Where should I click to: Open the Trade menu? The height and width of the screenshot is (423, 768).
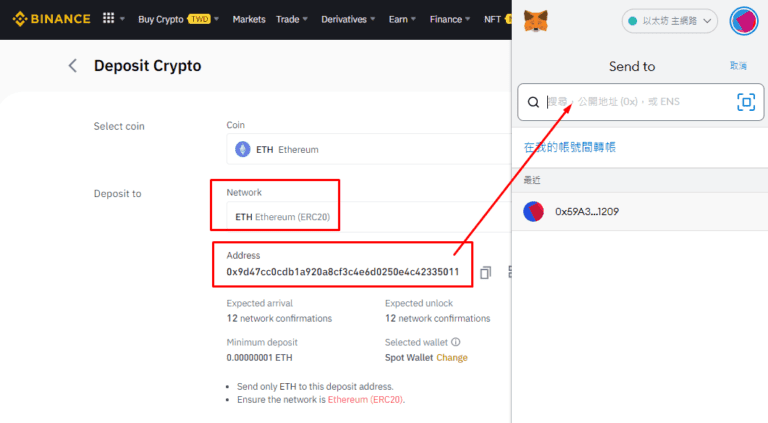292,19
